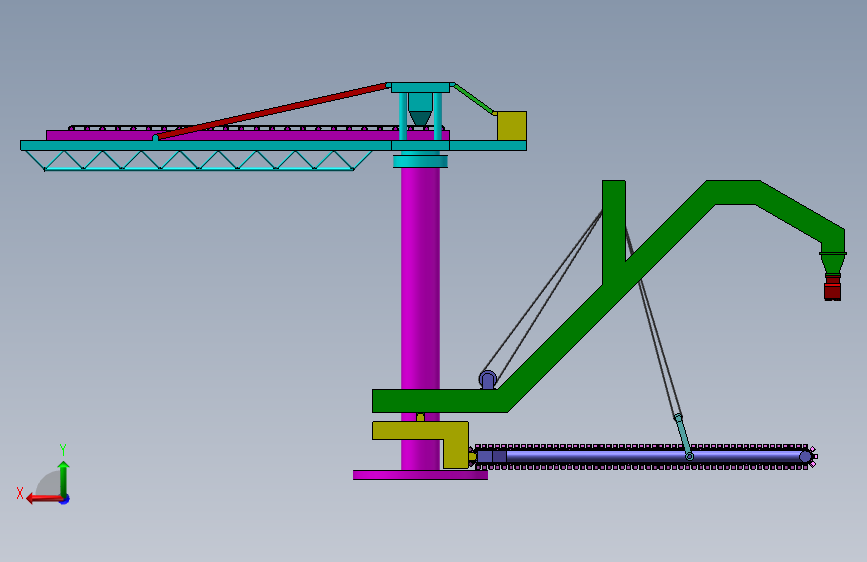Click the green Y axis arrow of the triad
The image size is (867, 562).
(x=64, y=478)
